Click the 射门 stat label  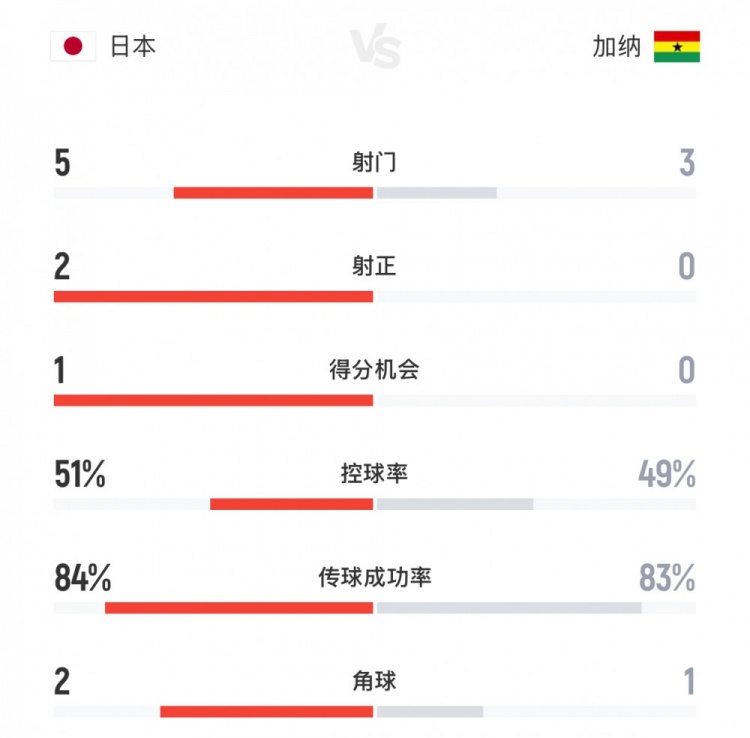coord(374,162)
